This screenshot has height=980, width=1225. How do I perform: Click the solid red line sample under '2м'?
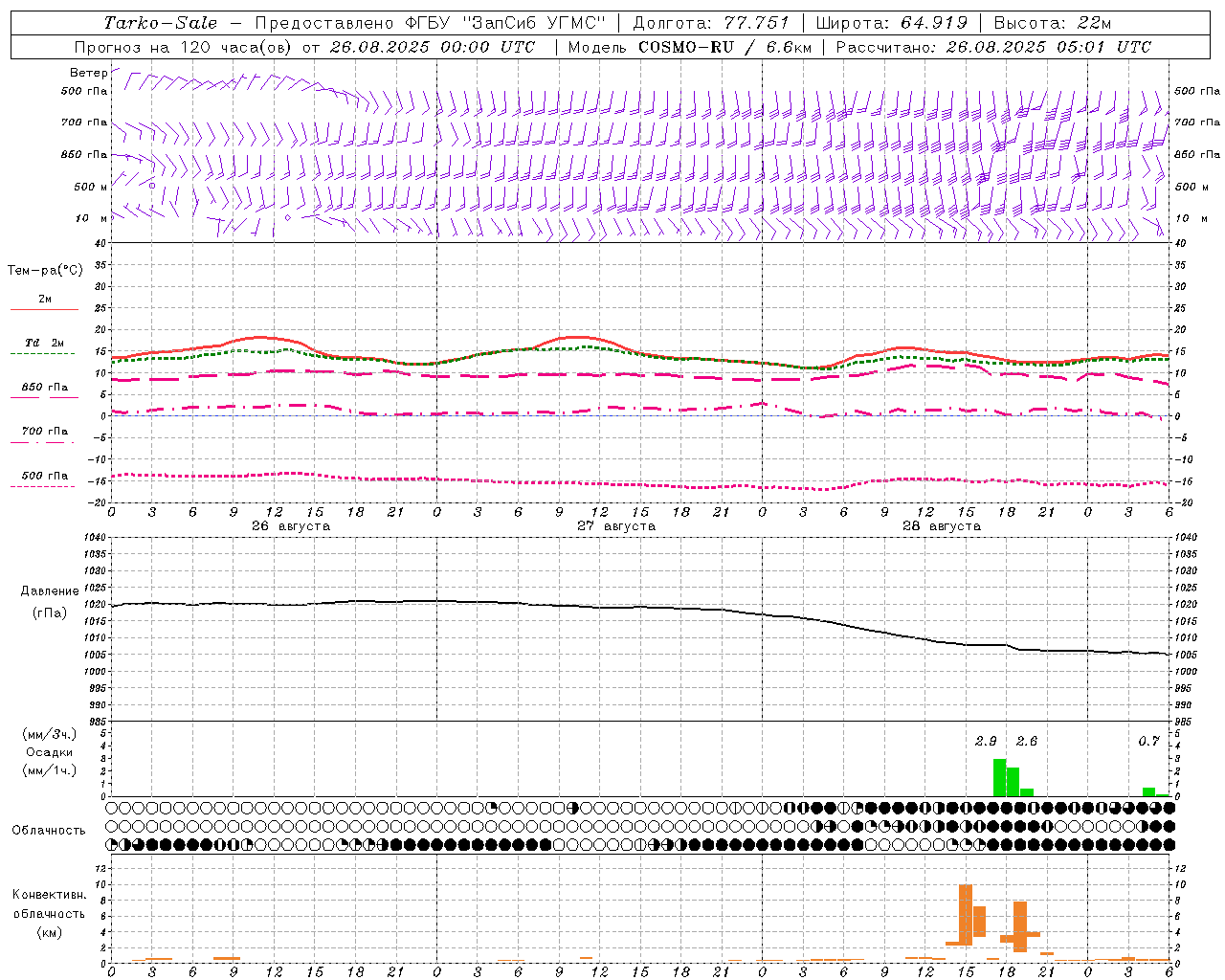tap(44, 310)
